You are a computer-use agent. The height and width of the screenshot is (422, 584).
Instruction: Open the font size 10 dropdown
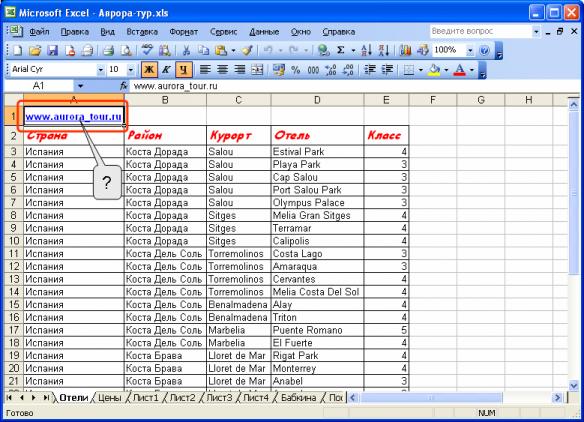(130, 70)
